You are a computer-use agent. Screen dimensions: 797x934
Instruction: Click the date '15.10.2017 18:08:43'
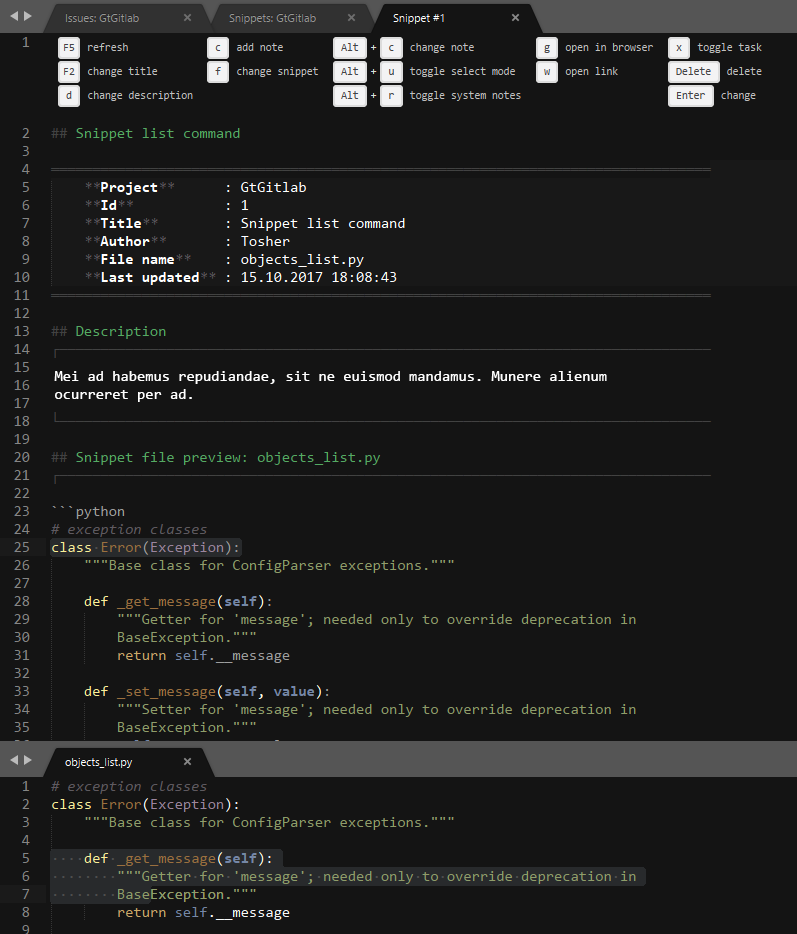pyautogui.click(x=319, y=278)
